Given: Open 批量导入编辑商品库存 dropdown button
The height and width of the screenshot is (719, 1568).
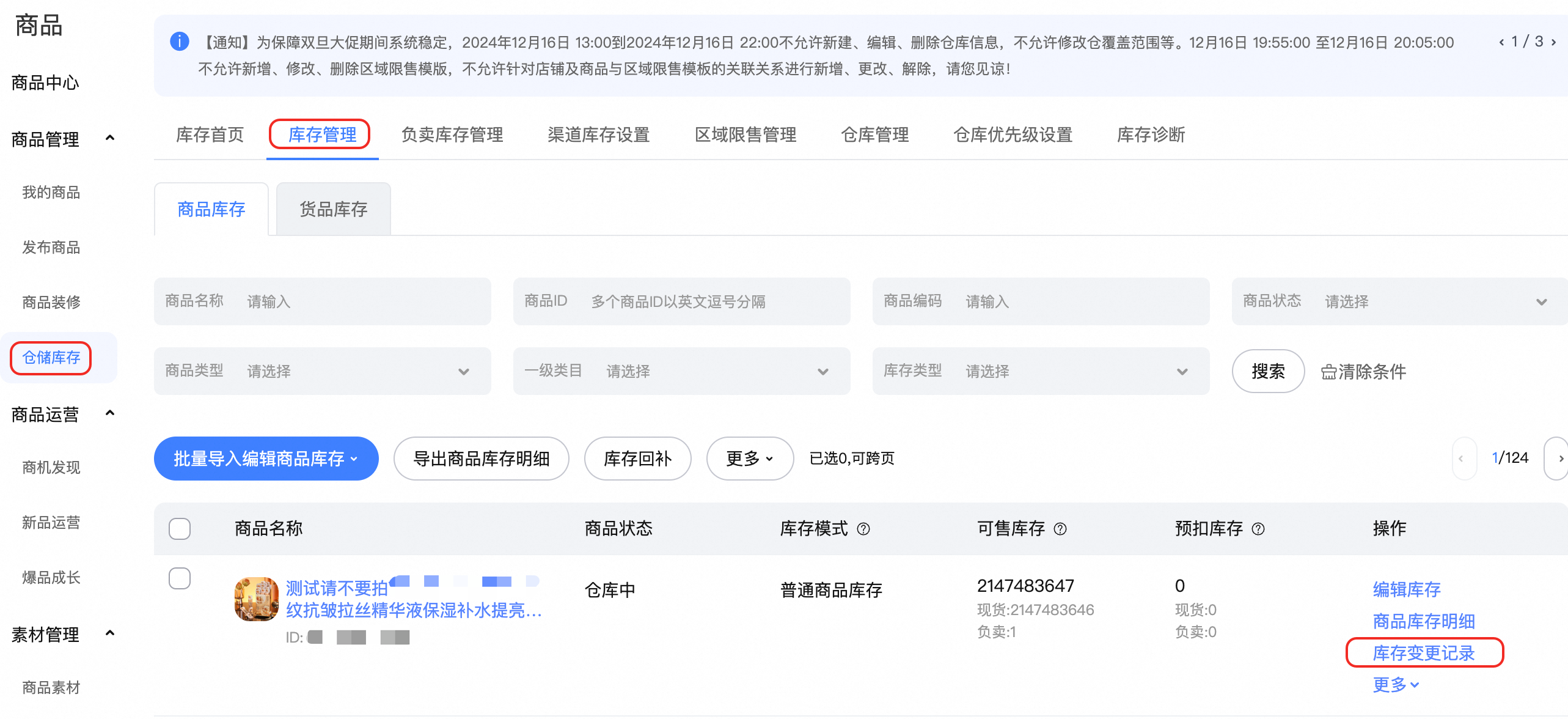Looking at the screenshot, I should 266,459.
